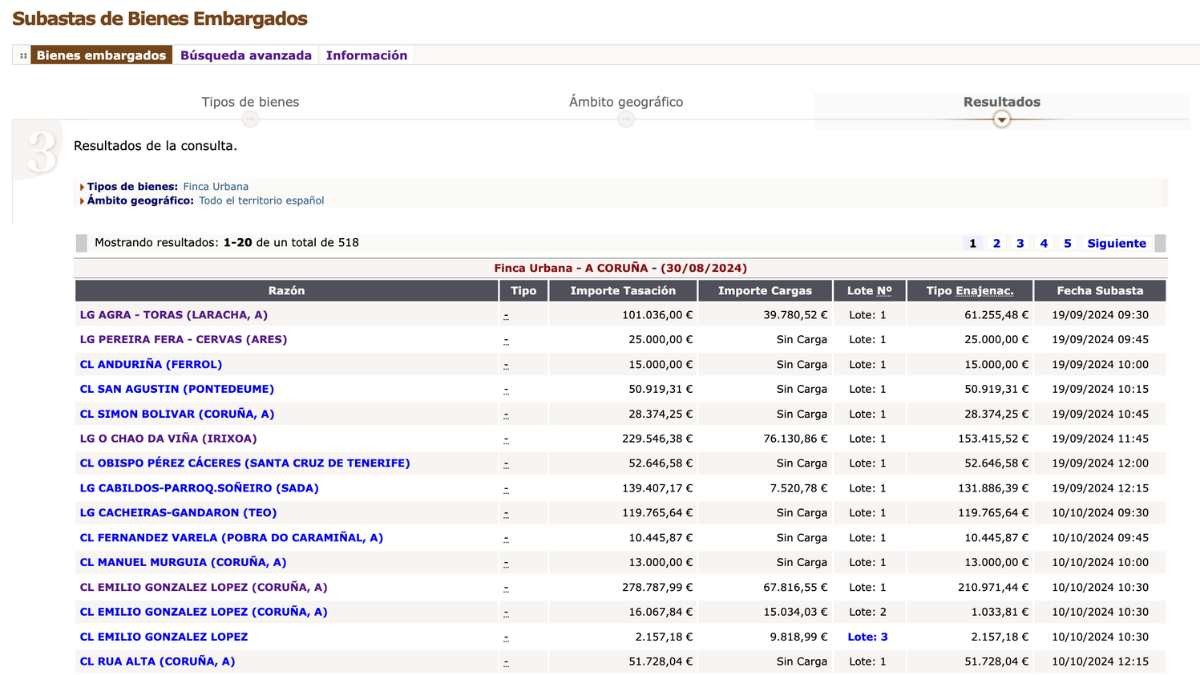Click the bold Lote: 3 link
The image size is (1200, 675).
(868, 636)
